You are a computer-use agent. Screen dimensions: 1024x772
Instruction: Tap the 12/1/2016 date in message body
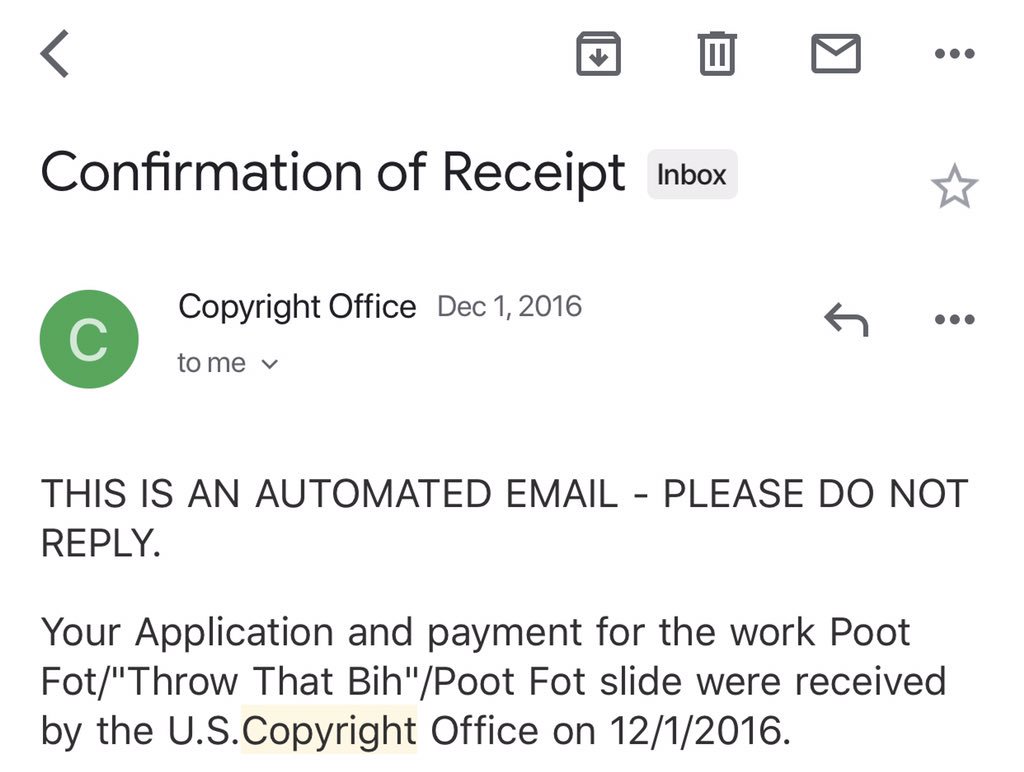[x=700, y=730]
